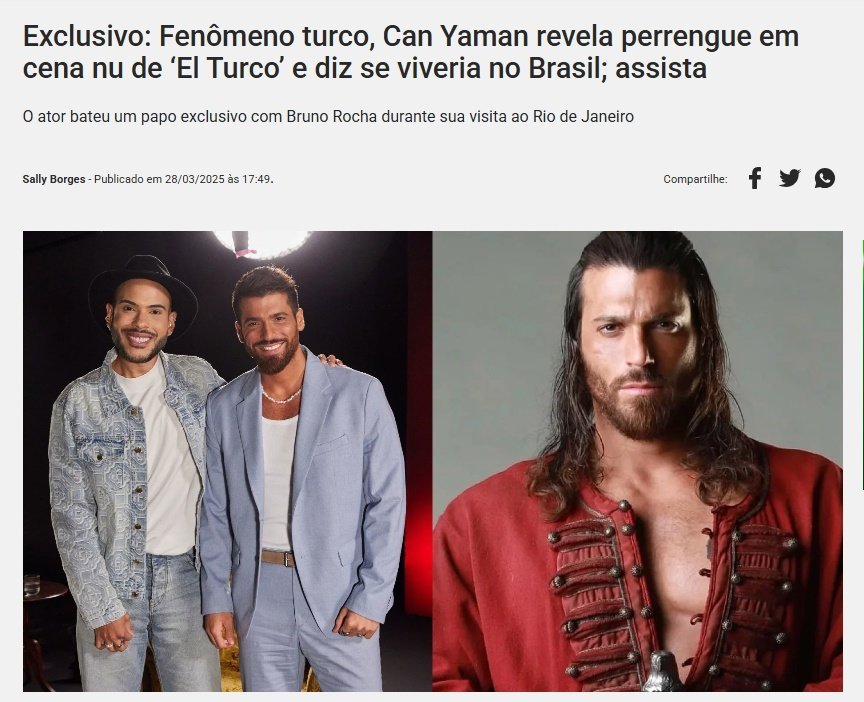
Task: Share the article on Facebook
Action: tap(755, 179)
